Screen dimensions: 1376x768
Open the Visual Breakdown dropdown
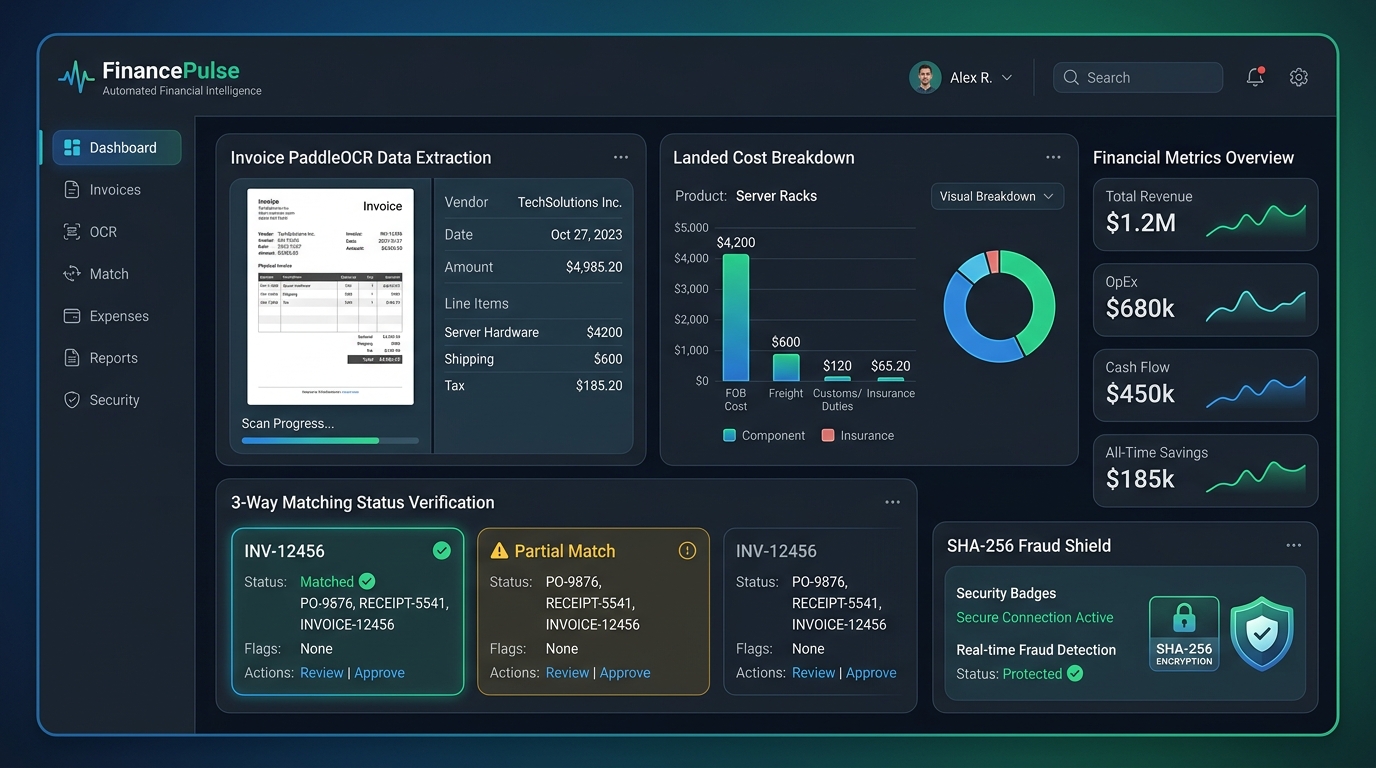(x=997, y=196)
